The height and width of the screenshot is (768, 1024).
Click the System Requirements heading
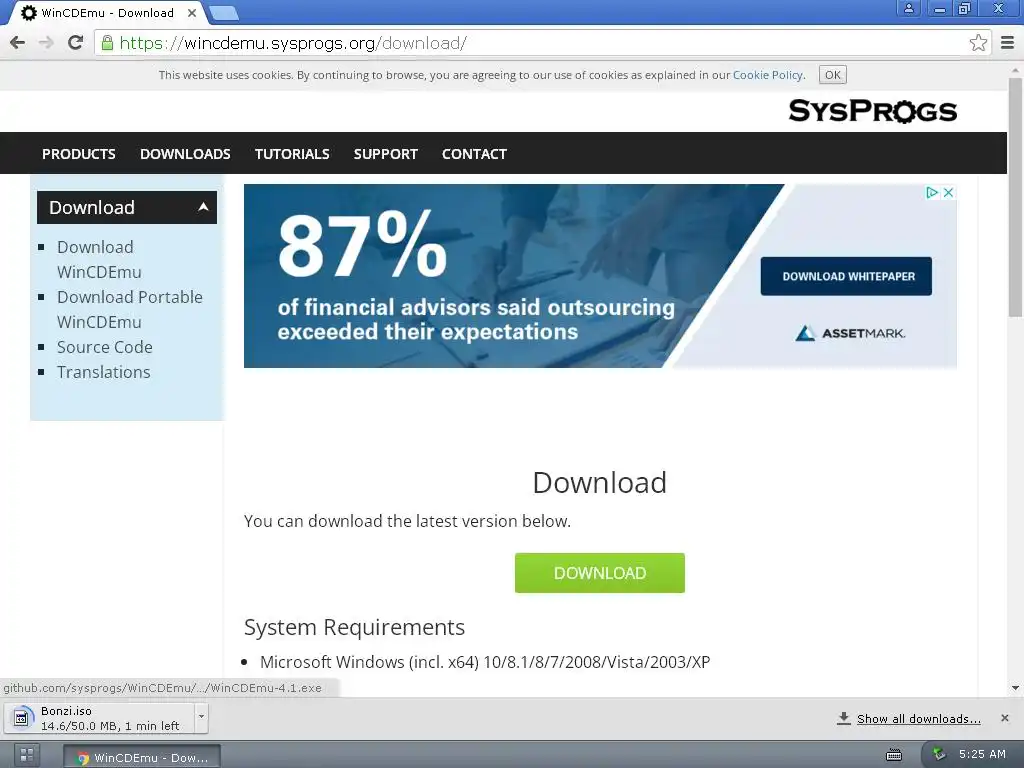coord(354,627)
